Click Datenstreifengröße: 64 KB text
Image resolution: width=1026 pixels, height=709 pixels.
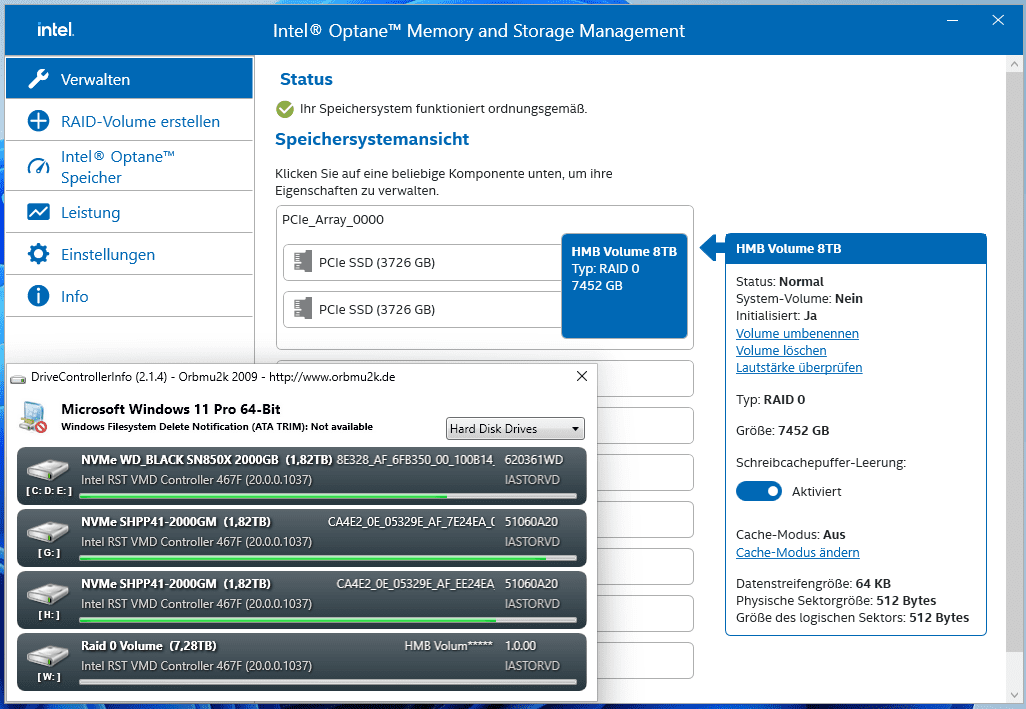813,583
